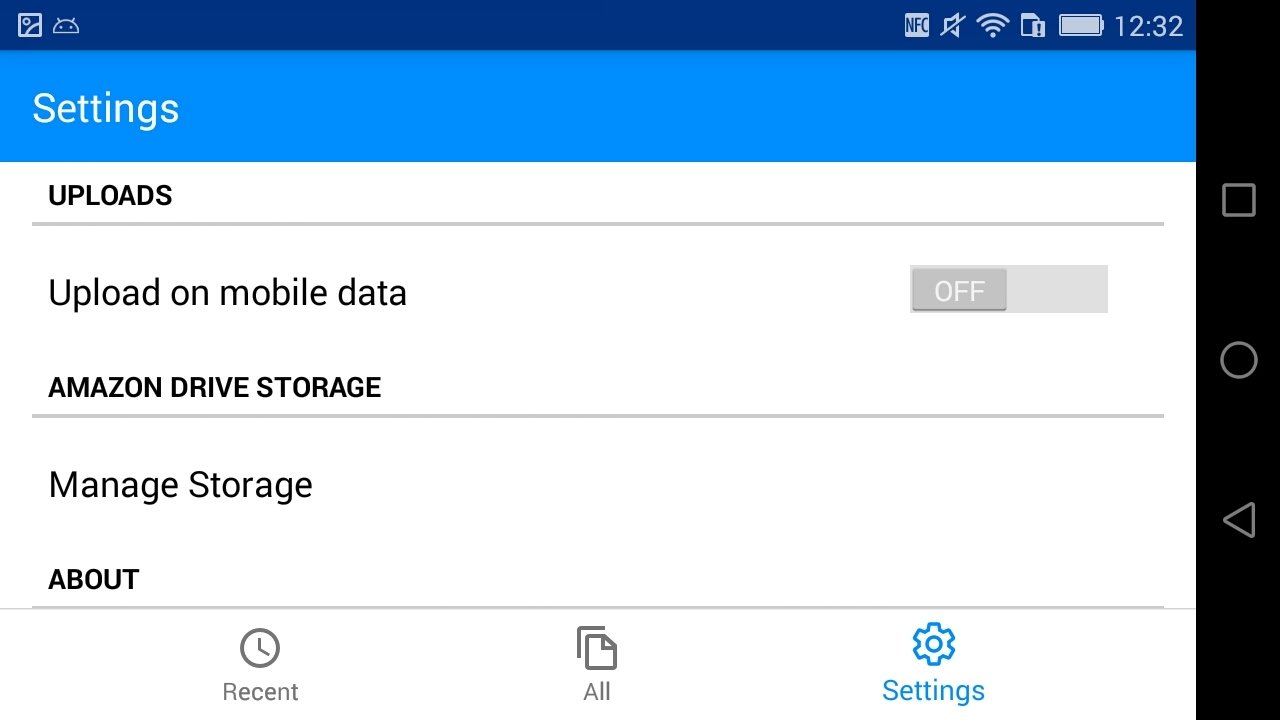The image size is (1280, 720).
Task: Open the All files icon
Action: tap(597, 648)
